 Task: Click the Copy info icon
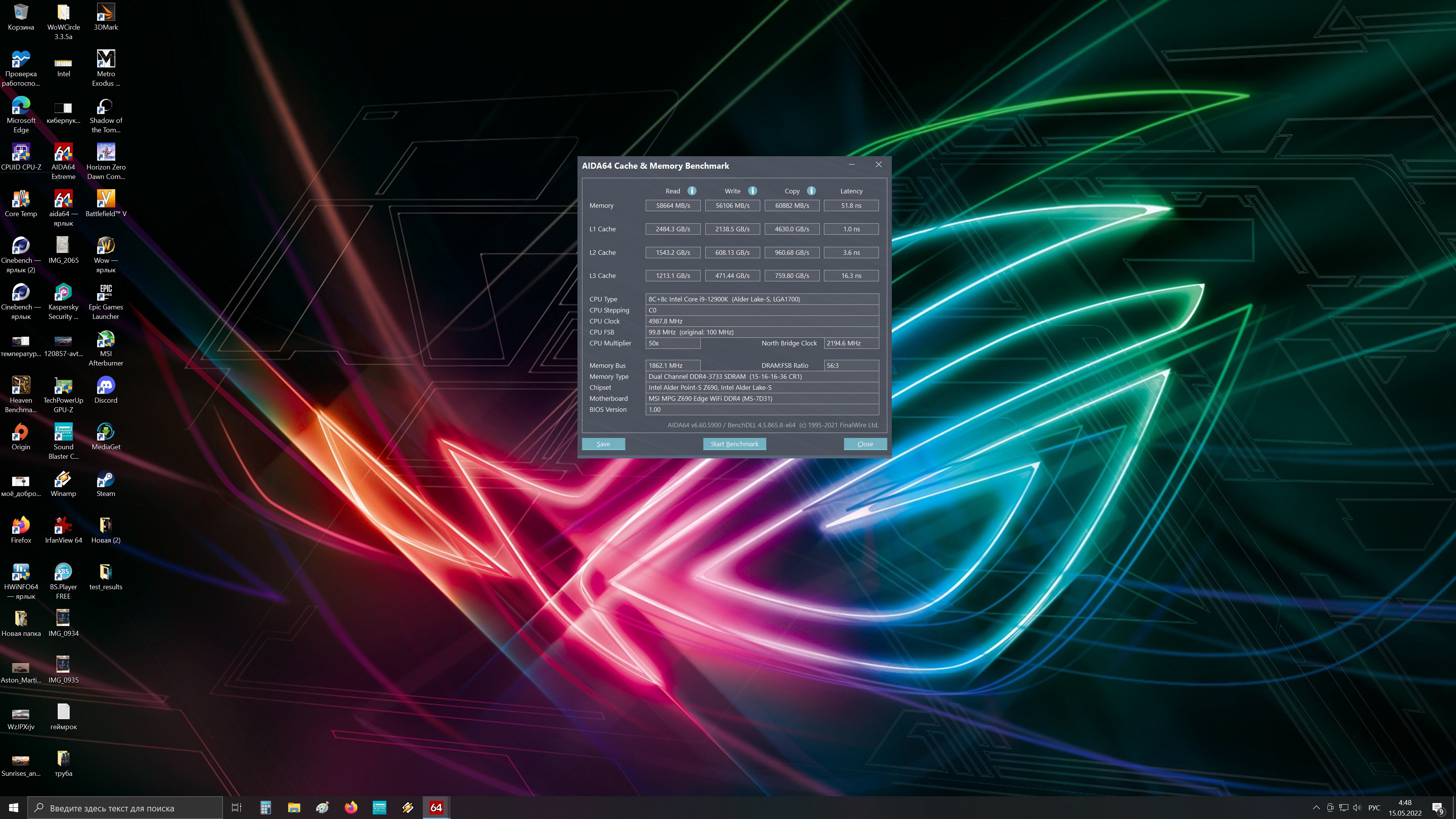pyautogui.click(x=811, y=190)
